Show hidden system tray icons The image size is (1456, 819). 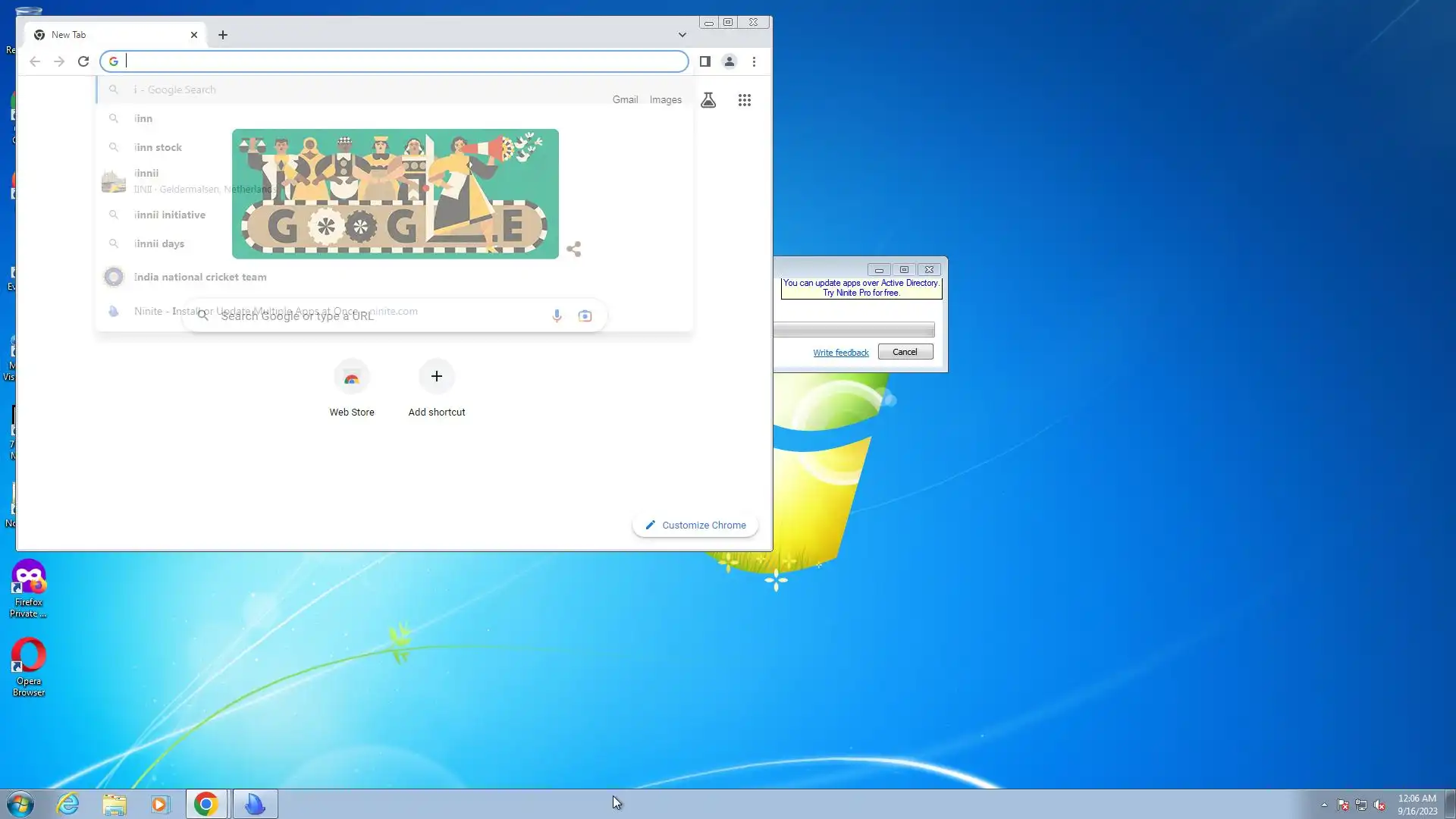pyautogui.click(x=1324, y=805)
